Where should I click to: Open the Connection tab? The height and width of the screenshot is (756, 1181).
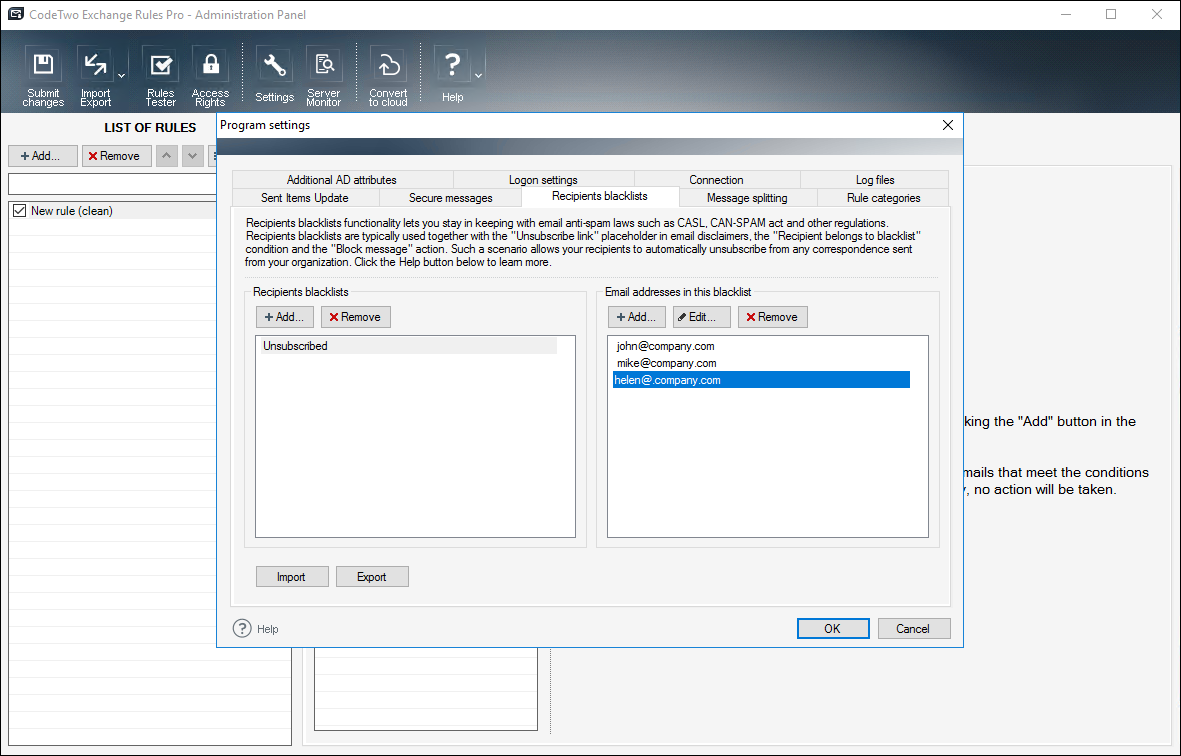click(x=716, y=180)
